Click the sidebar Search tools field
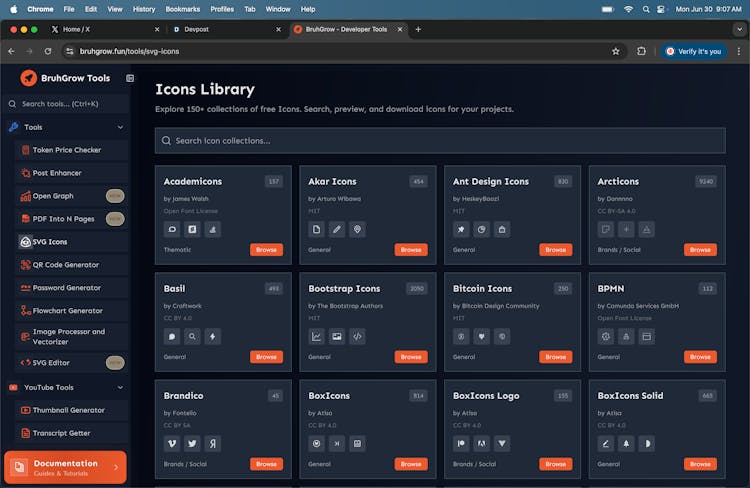Screen dimensions: 750x488 coord(66,103)
